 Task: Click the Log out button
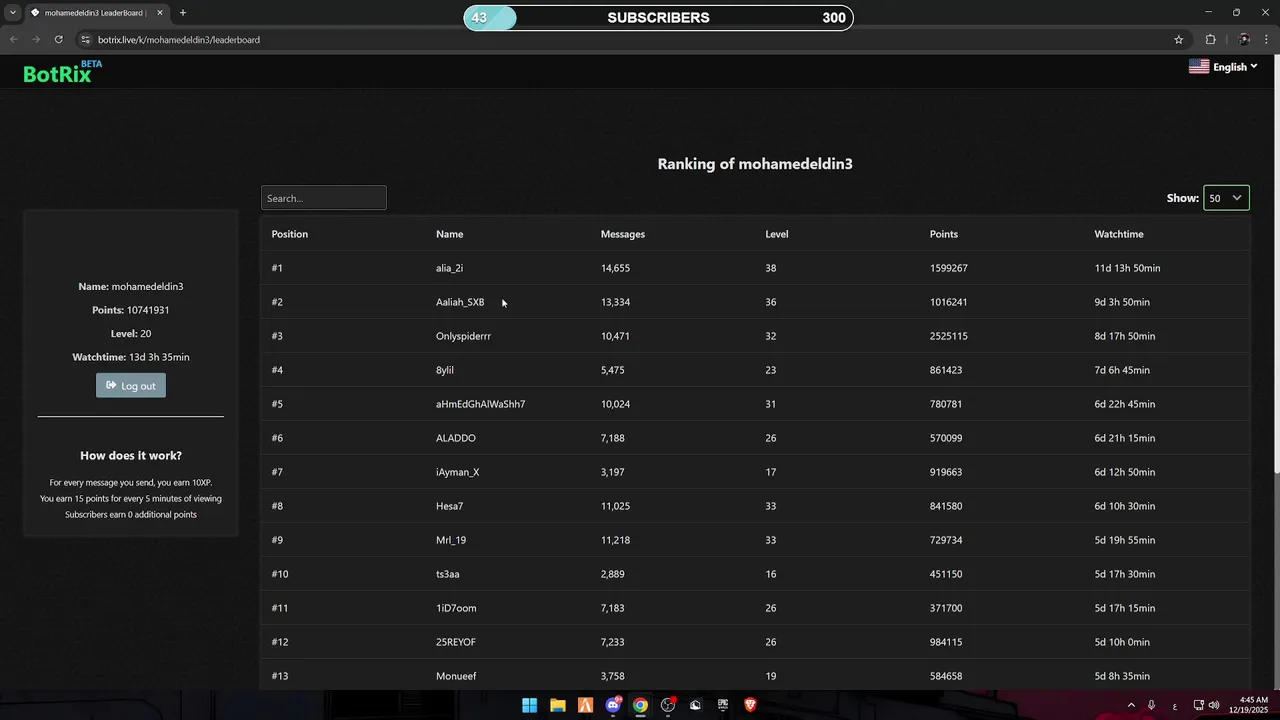(131, 385)
